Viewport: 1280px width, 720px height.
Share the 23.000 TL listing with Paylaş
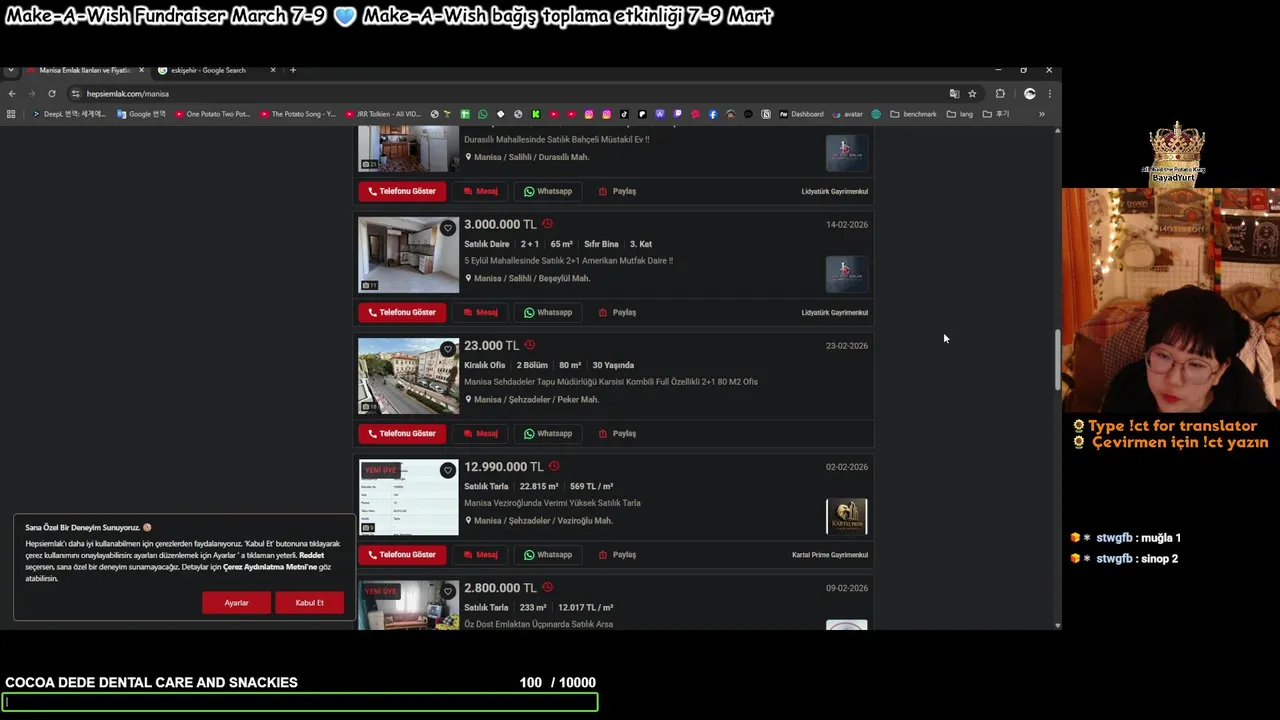click(x=617, y=433)
